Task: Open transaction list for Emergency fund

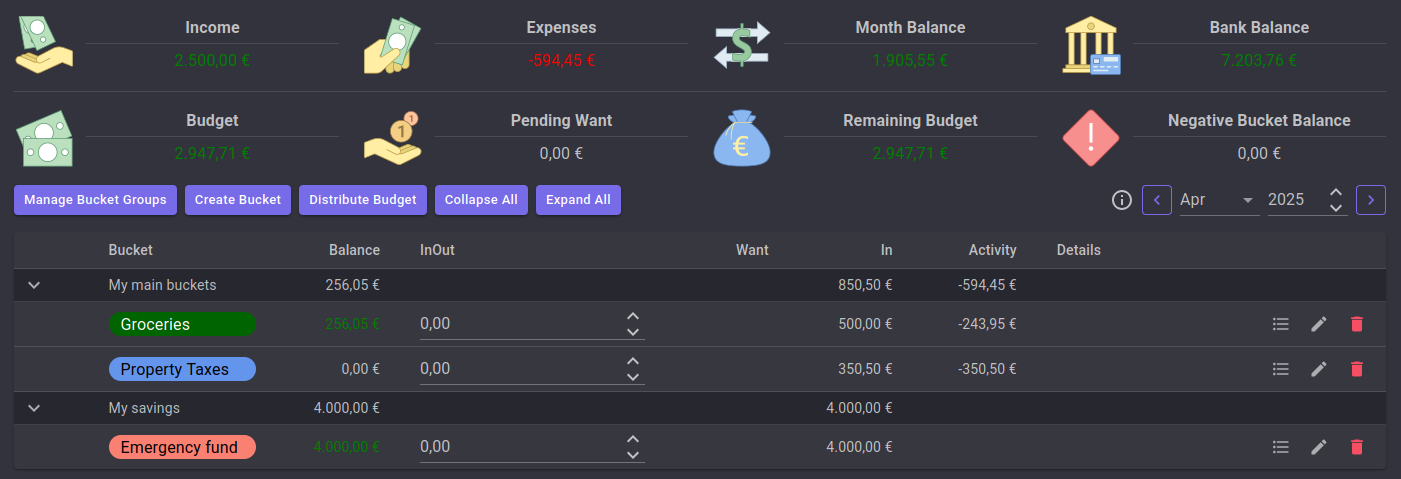Action: pos(1280,447)
